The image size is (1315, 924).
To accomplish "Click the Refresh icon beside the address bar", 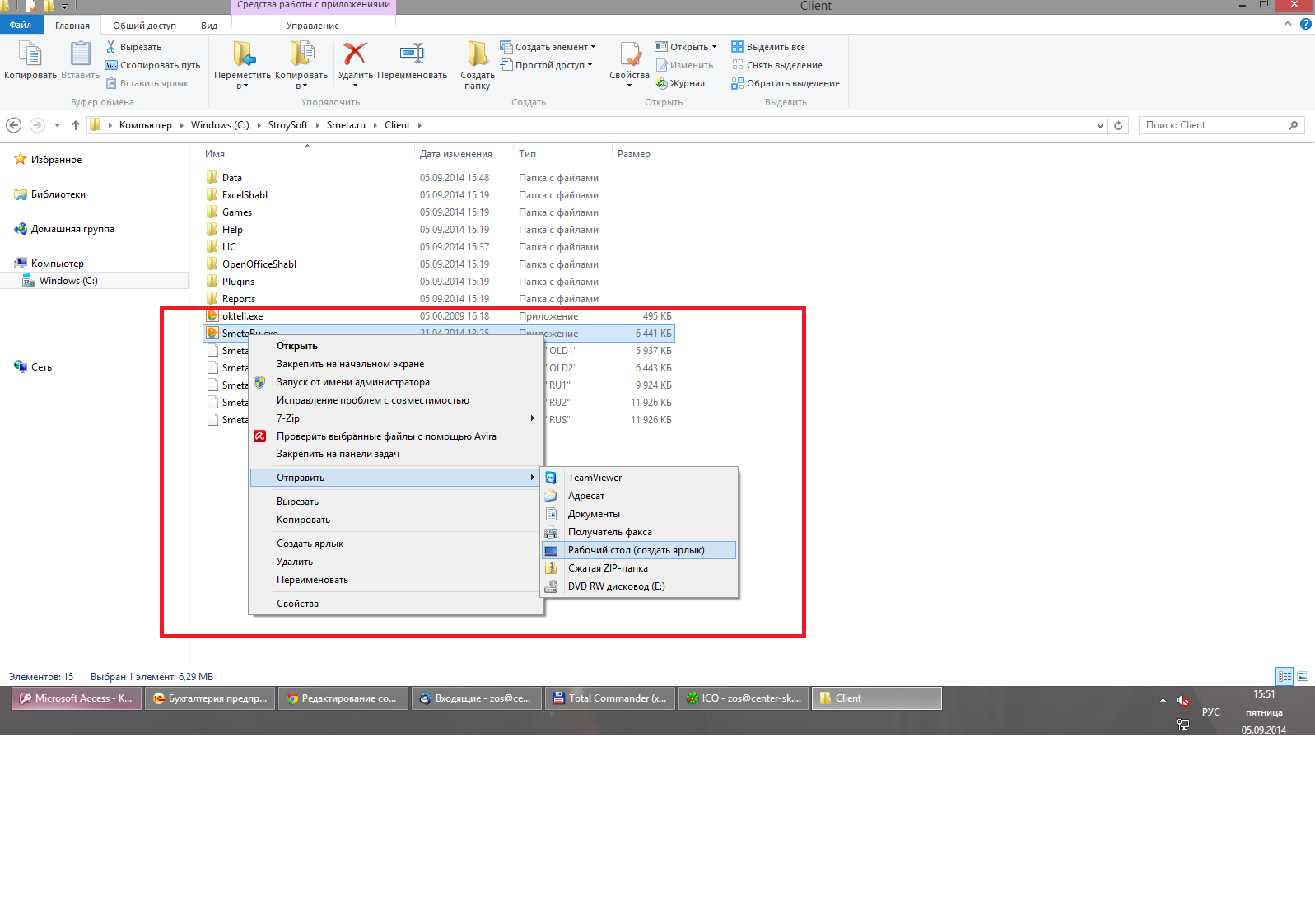I will [1118, 125].
